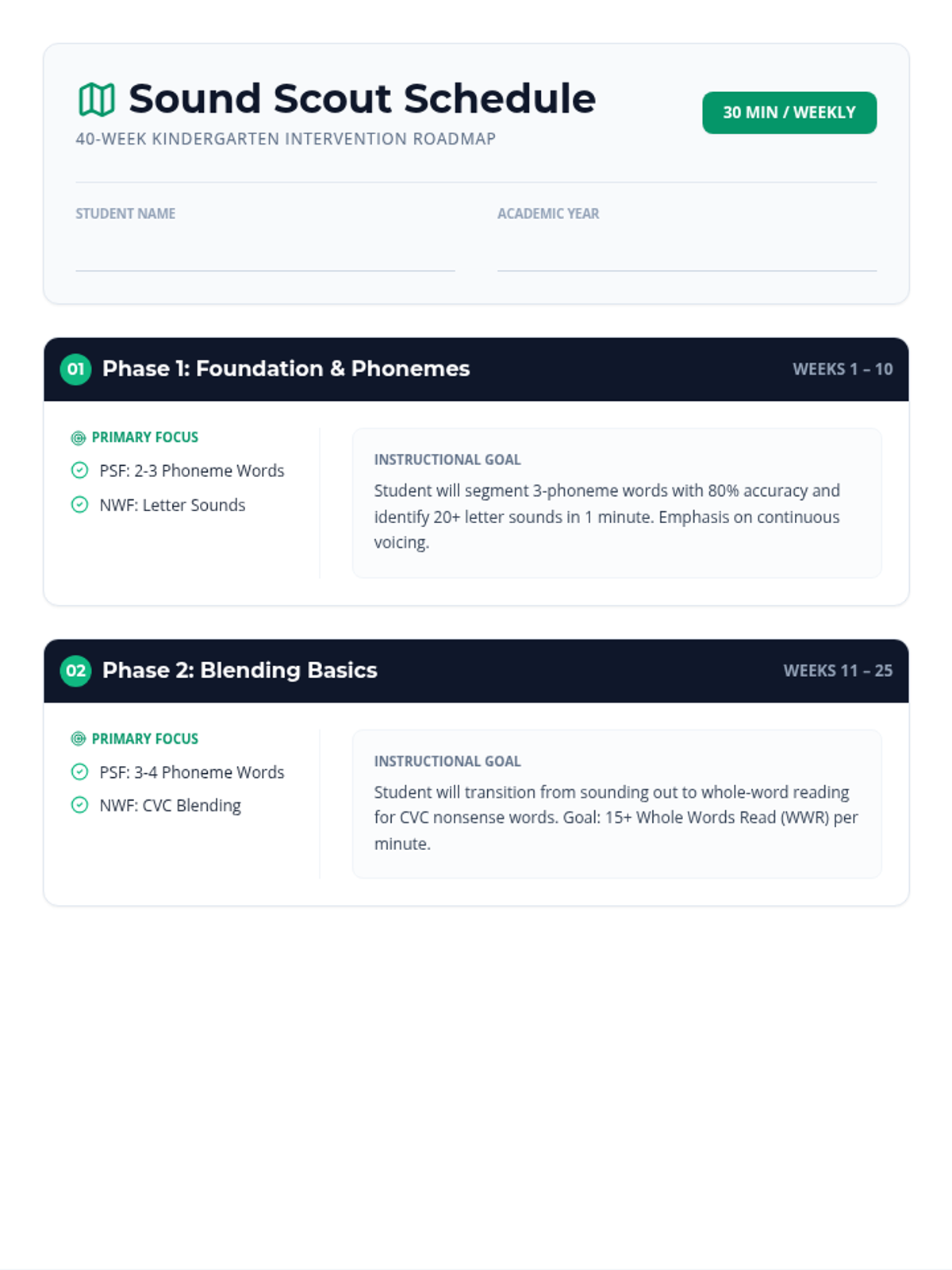The image size is (952, 1270).
Task: Select the Phase 1: Foundation & Phonemes header
Action: pyautogui.click(x=286, y=369)
